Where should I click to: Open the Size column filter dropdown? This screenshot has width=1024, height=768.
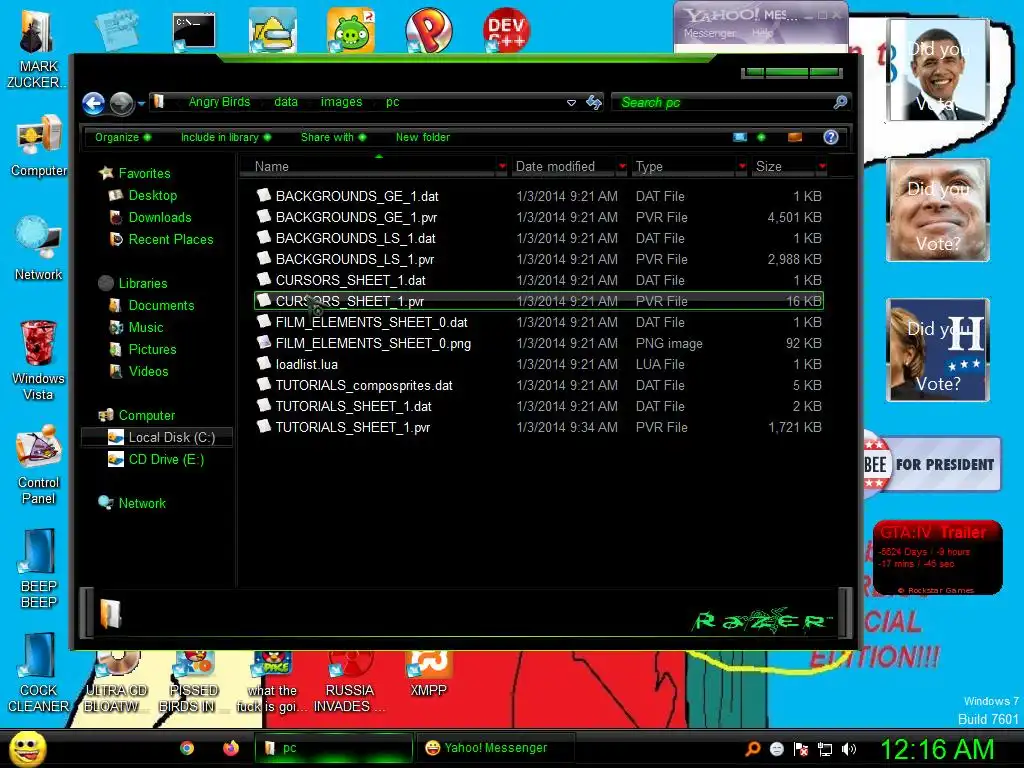pyautogui.click(x=822, y=167)
